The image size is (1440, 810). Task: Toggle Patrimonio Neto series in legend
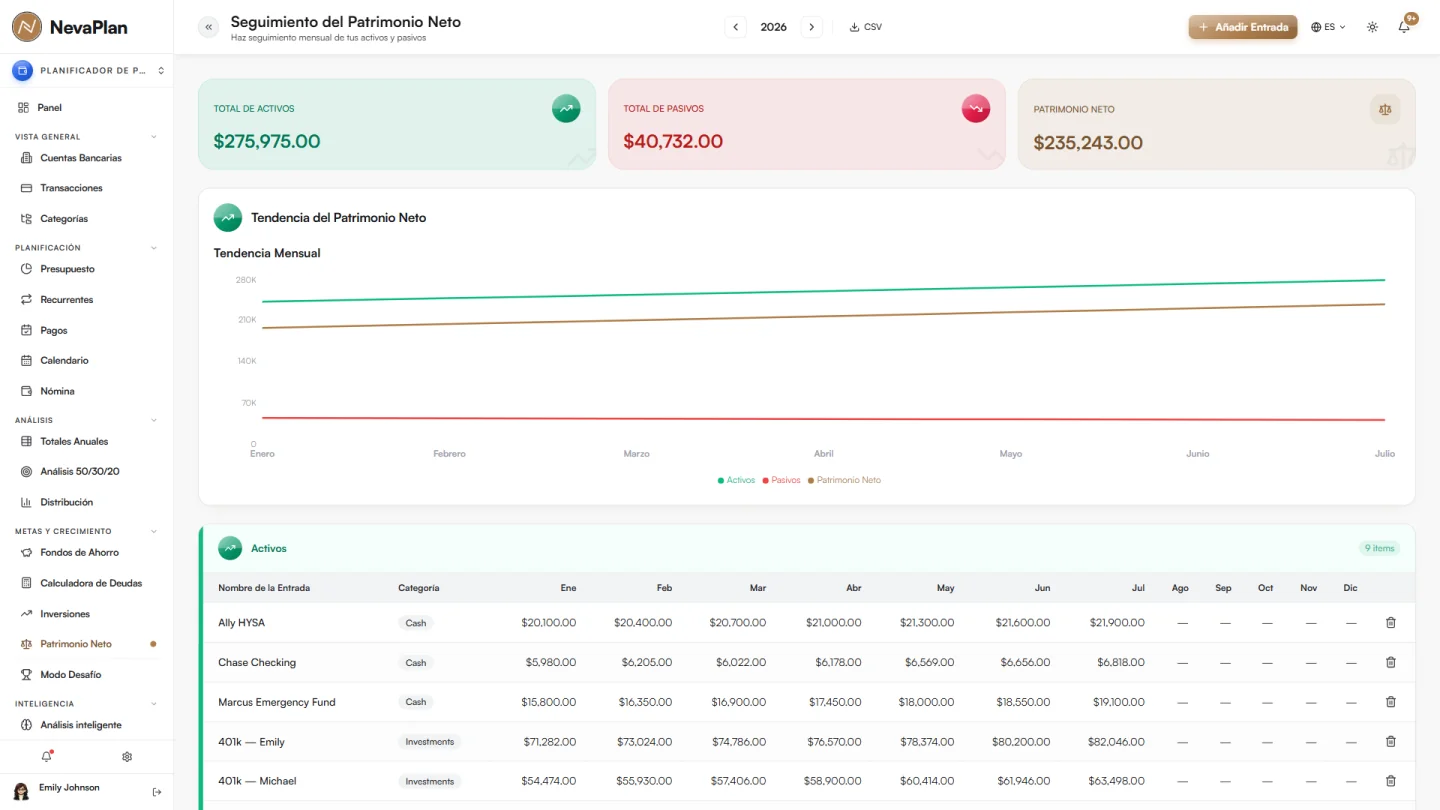(844, 480)
